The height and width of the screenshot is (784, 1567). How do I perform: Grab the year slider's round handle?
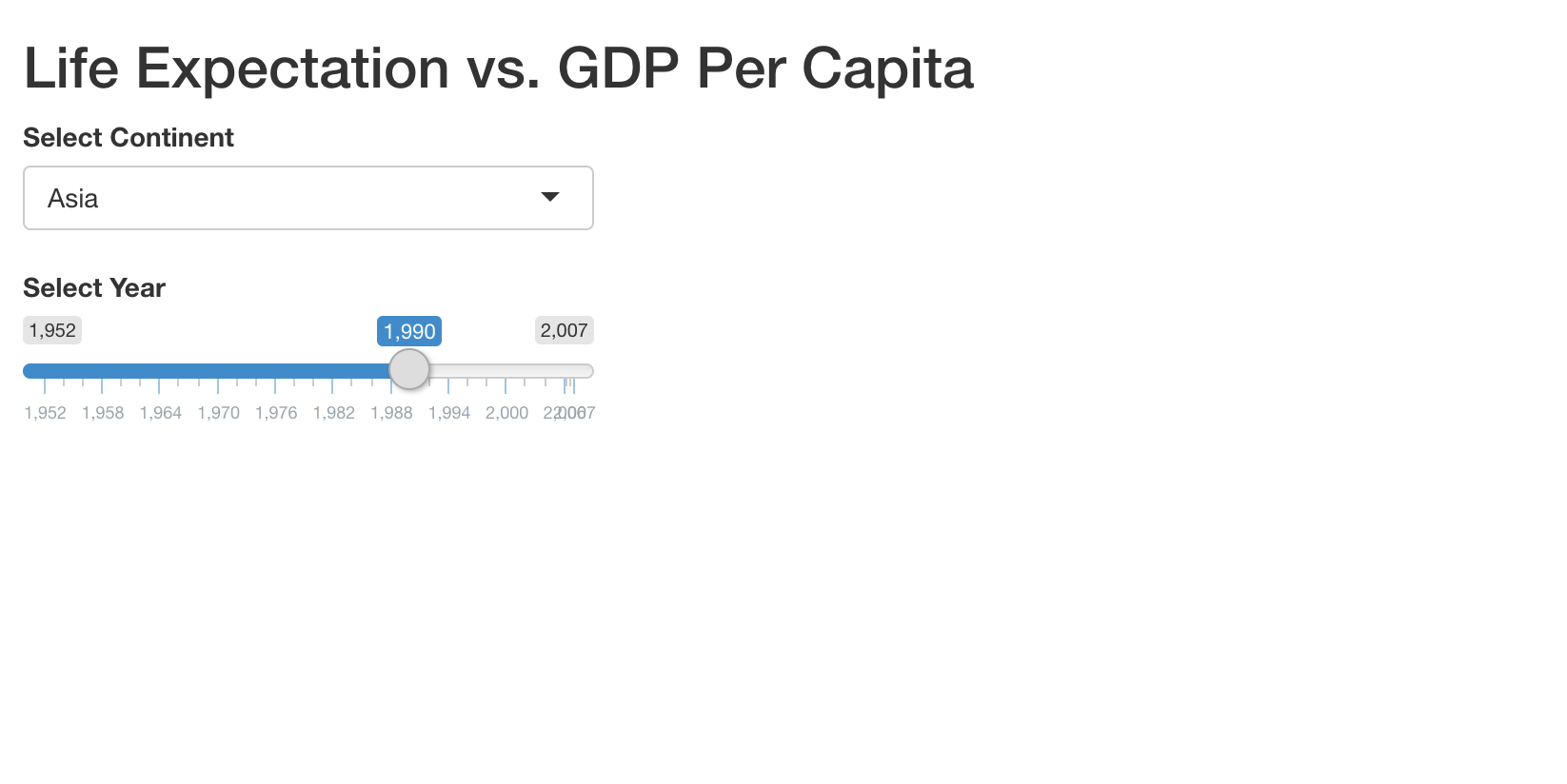(409, 370)
